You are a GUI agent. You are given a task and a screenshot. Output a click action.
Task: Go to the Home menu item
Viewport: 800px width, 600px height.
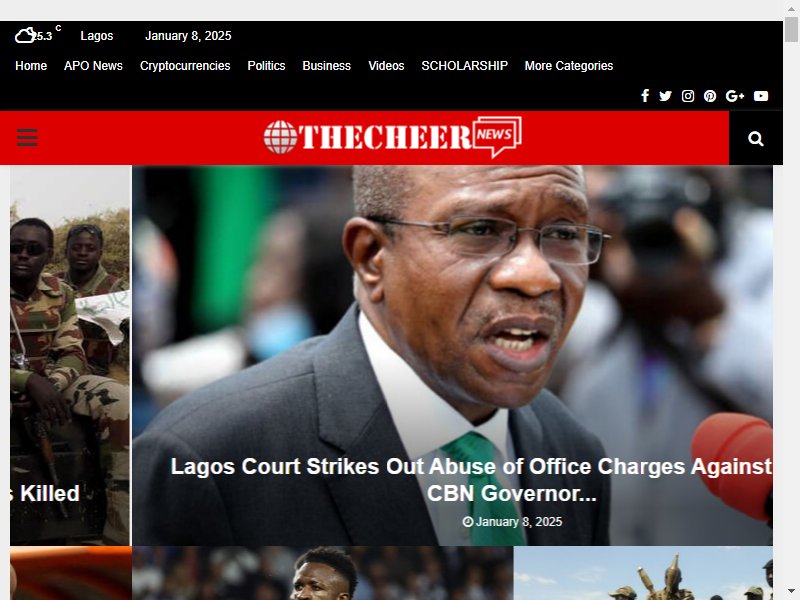31,66
